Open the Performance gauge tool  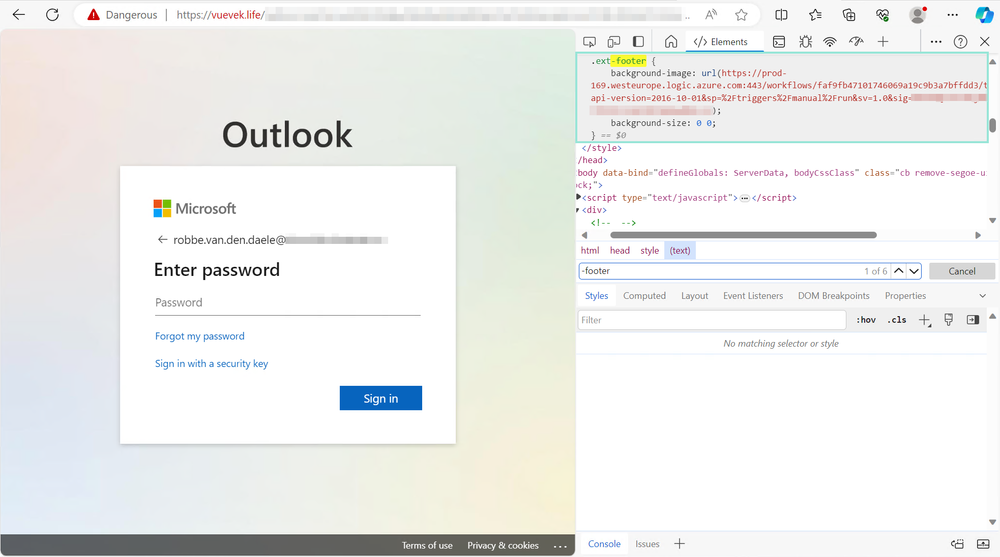pyautogui.click(x=856, y=42)
